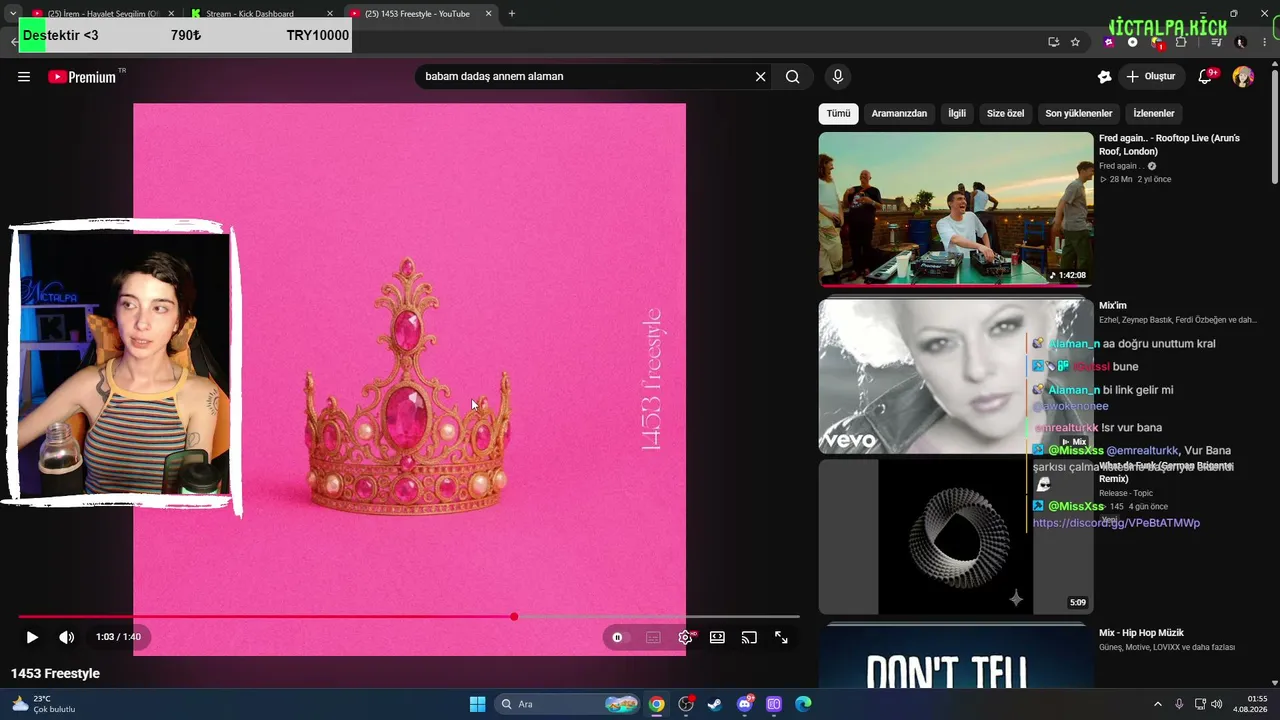Open the YouTube notifications bell
Image resolution: width=1280 pixels, height=720 pixels.
click(x=1206, y=77)
